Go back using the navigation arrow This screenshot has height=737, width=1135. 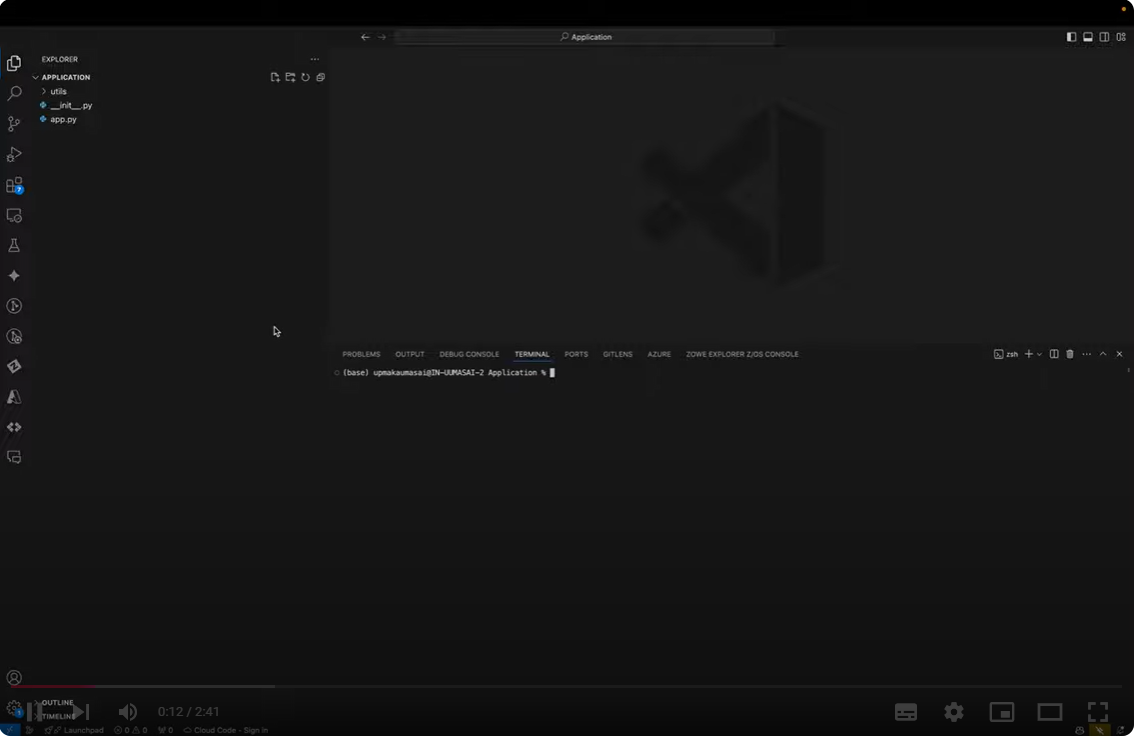(x=365, y=37)
